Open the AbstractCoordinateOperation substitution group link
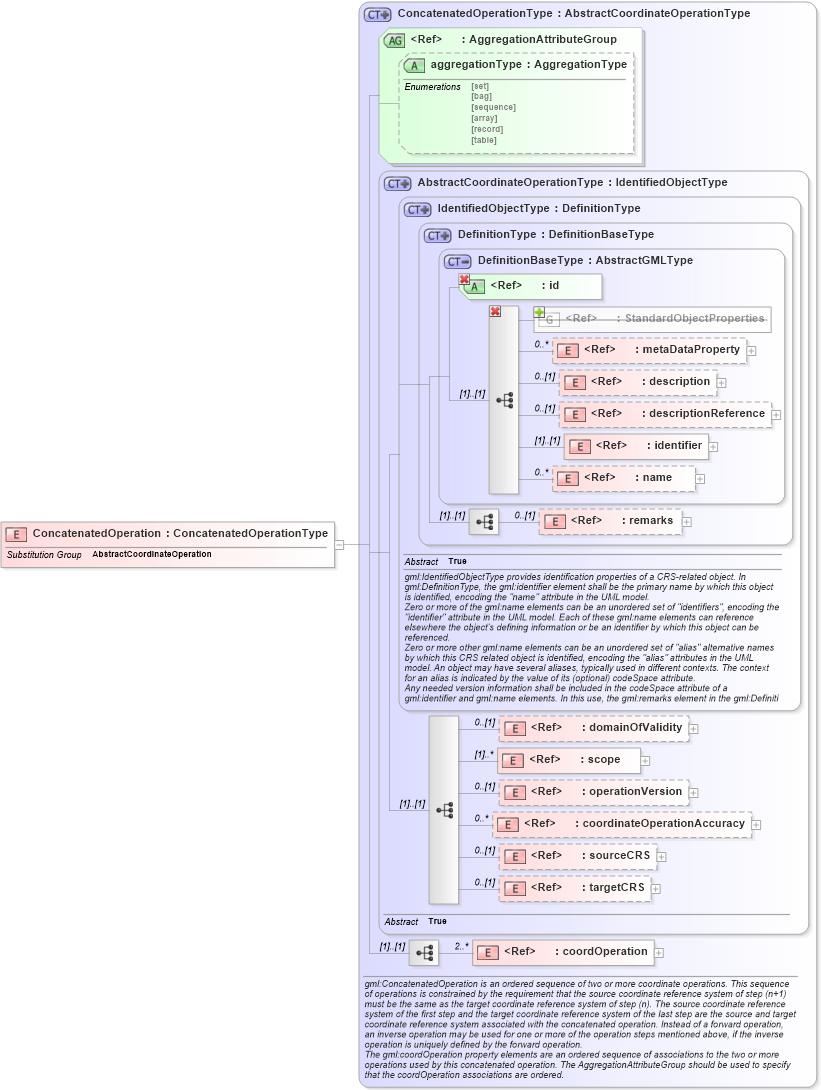Image resolution: width=821 pixels, height=1090 pixels. (x=152, y=555)
